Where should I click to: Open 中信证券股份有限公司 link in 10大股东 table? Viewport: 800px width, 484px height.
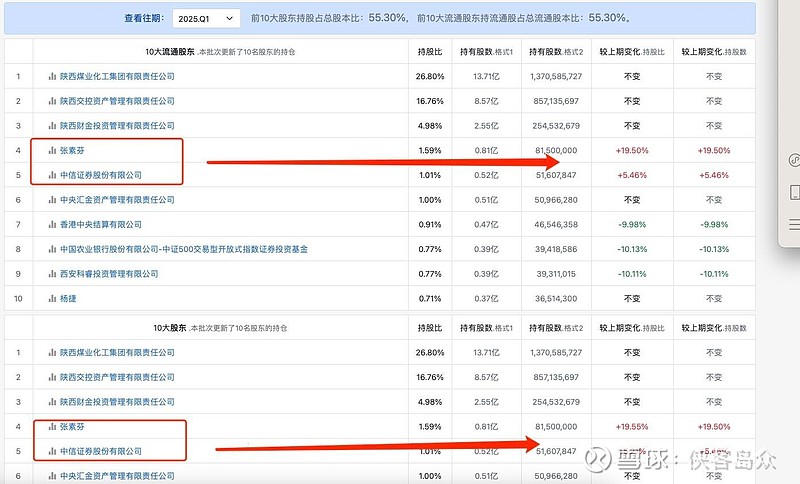coord(101,451)
